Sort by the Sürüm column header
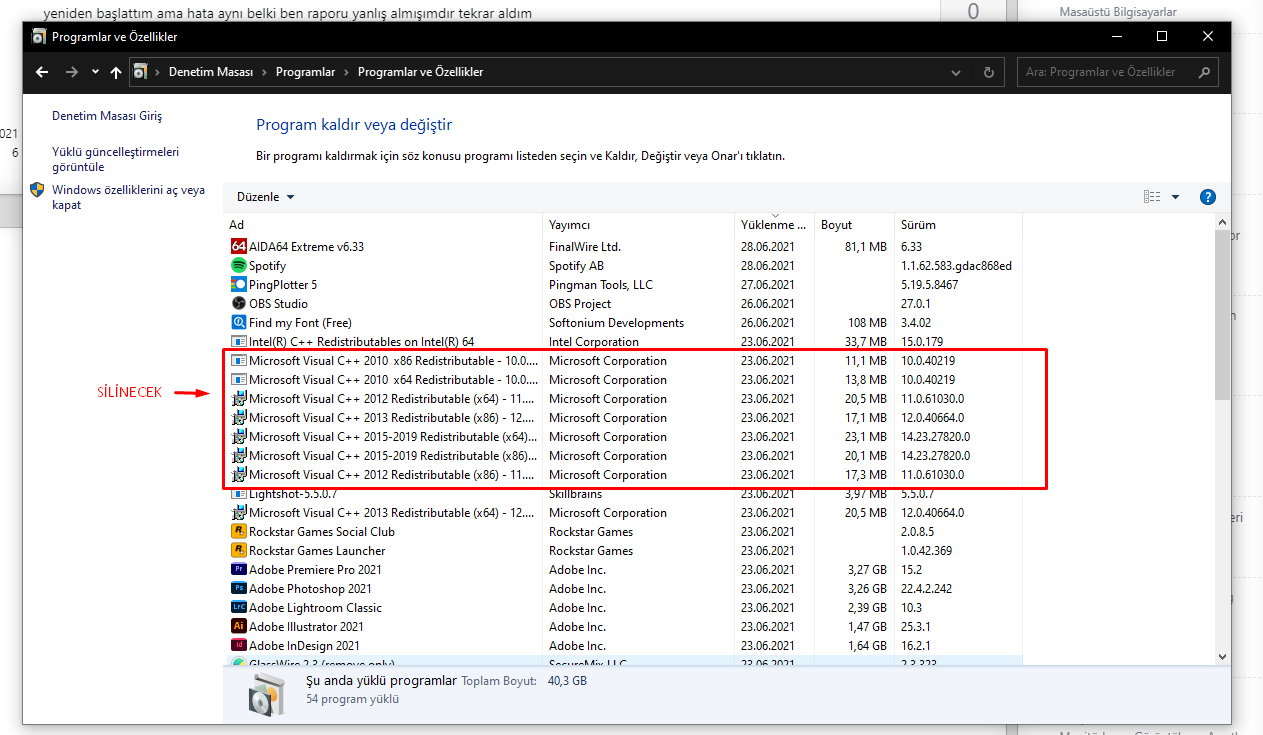Screen dimensions: 1263x735 tap(958, 225)
